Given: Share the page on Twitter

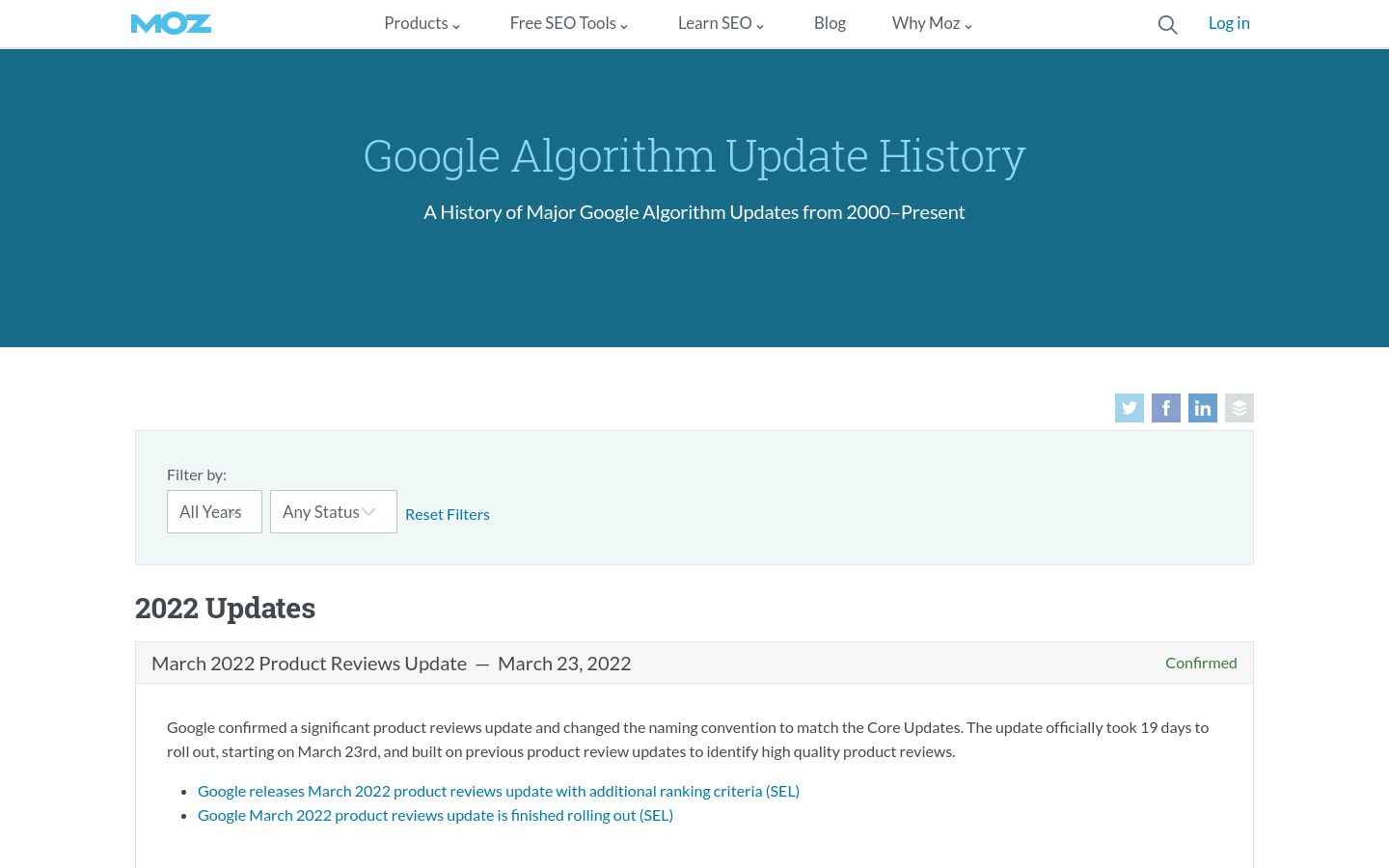Looking at the screenshot, I should click(x=1129, y=408).
